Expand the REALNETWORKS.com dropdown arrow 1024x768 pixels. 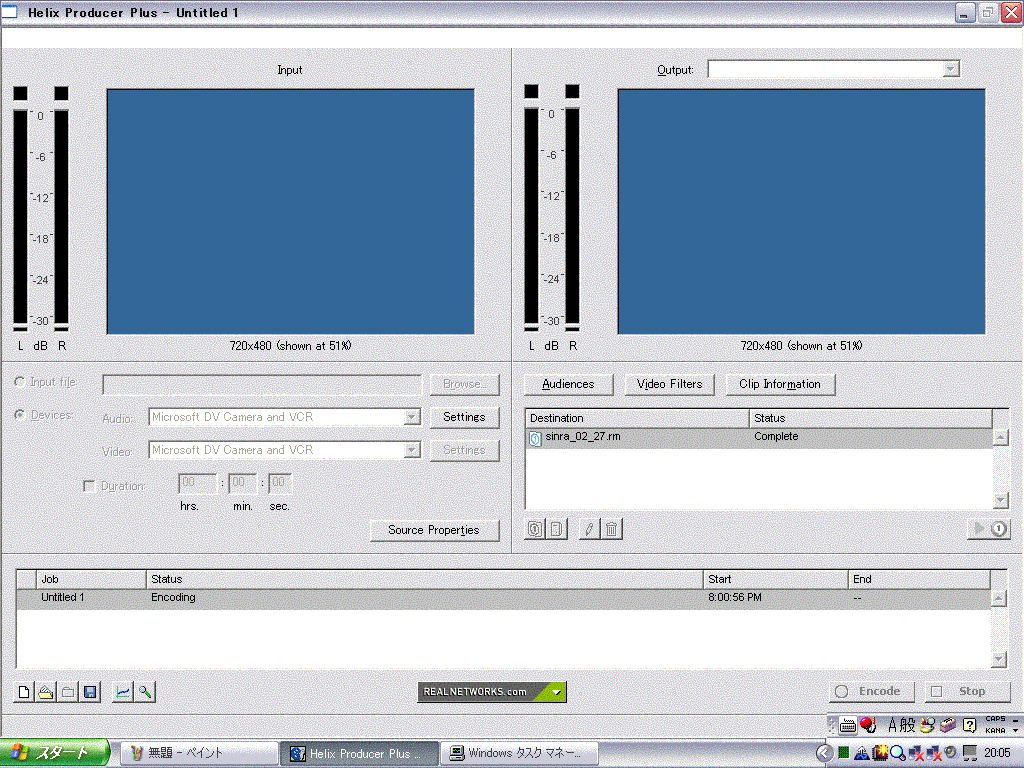[557, 691]
